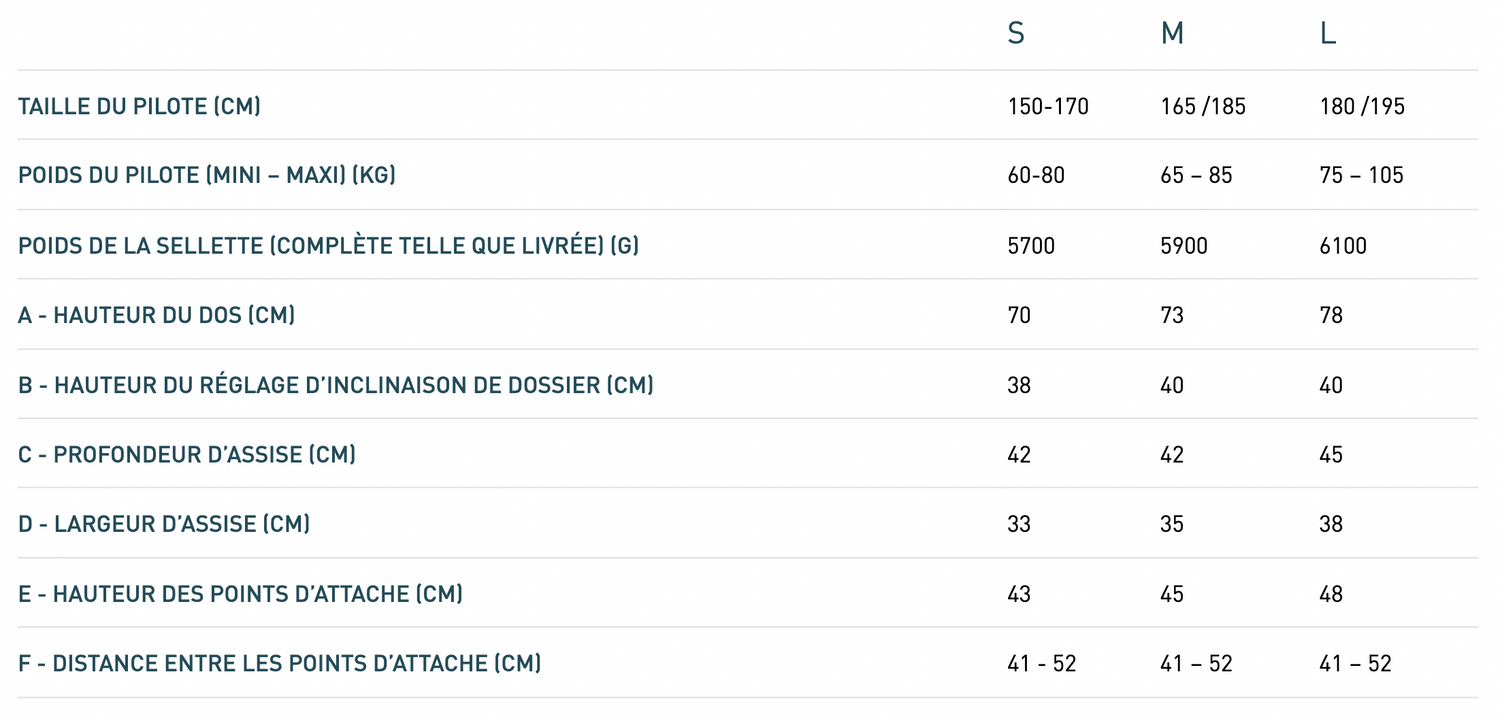Select the 5700 harness weight cell
1500x721 pixels.
pos(1031,245)
